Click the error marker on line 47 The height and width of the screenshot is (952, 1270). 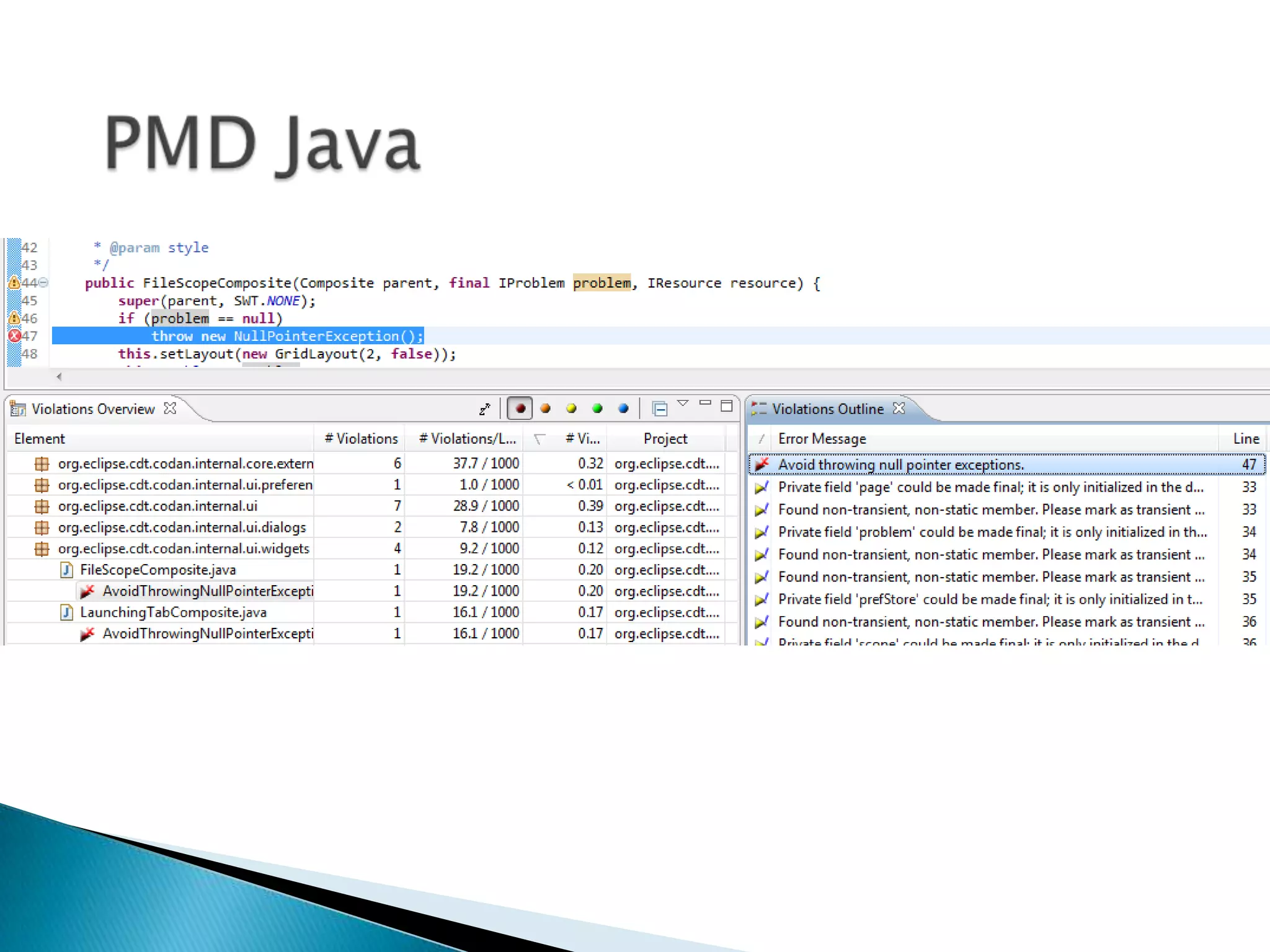(14, 336)
